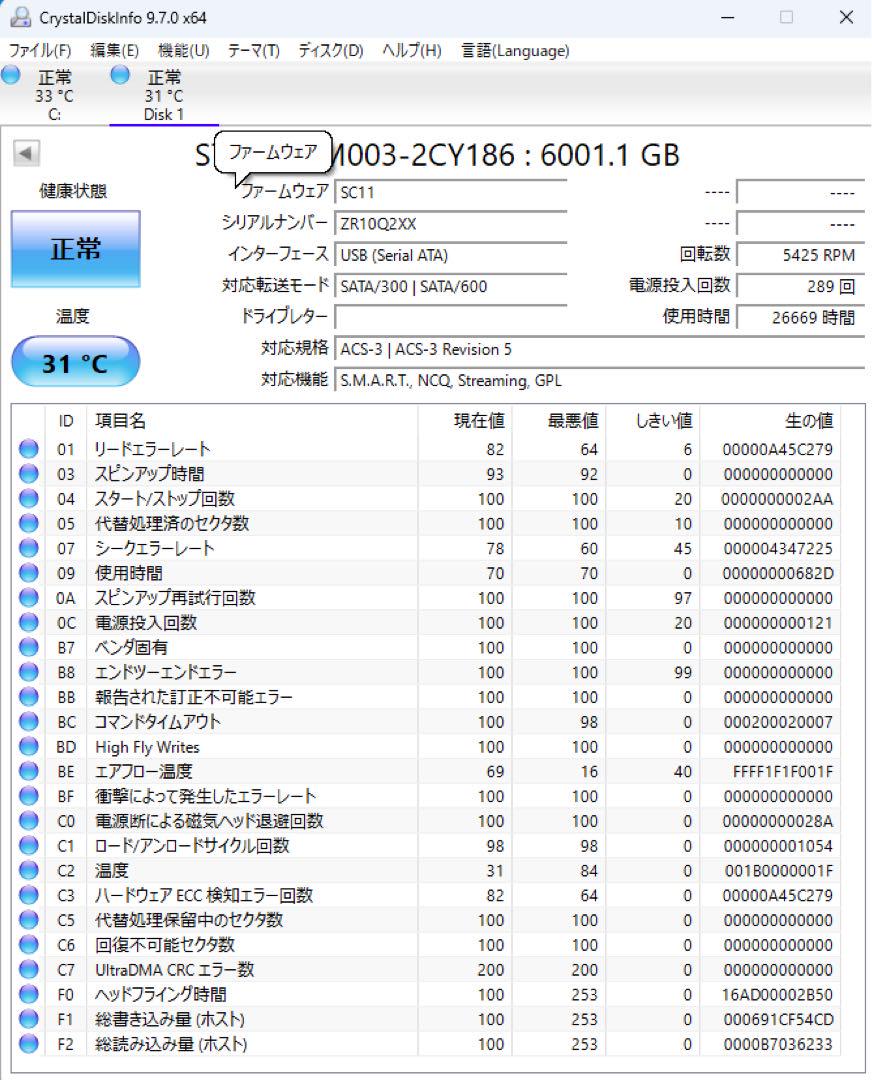Click the status dot for UltraDMA CRC エラー数
The width and height of the screenshot is (872, 1080).
pos(29,970)
